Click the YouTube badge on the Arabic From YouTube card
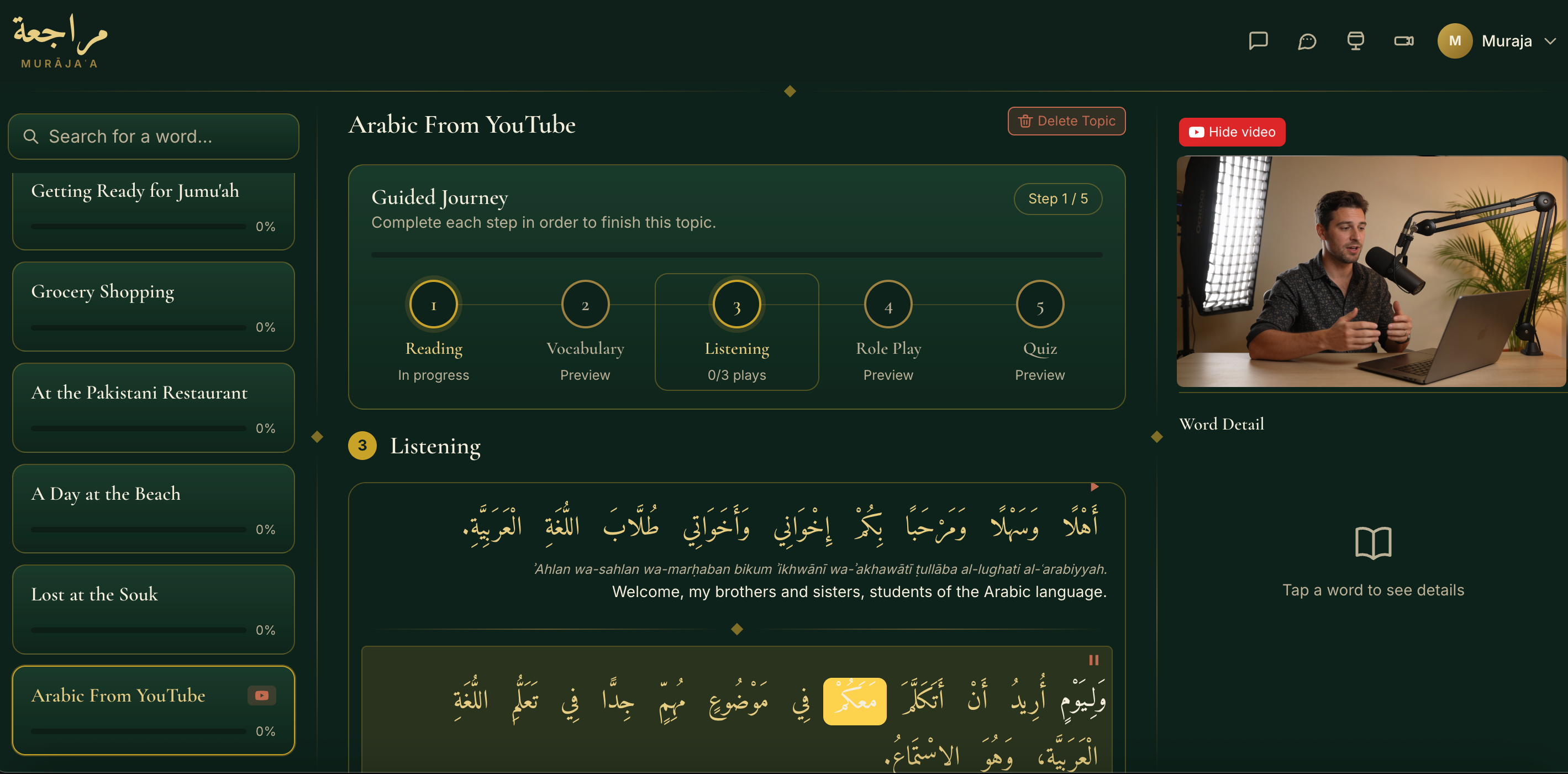The image size is (1568, 774). [x=262, y=695]
